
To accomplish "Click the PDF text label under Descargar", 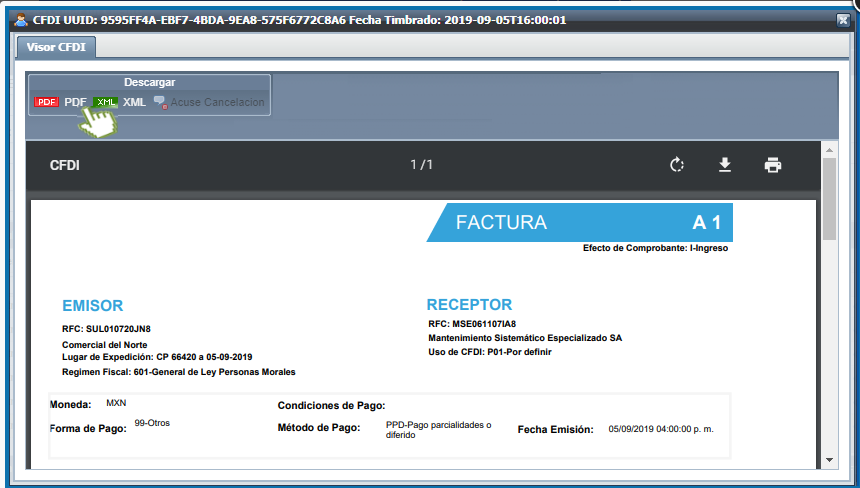I will (75, 102).
